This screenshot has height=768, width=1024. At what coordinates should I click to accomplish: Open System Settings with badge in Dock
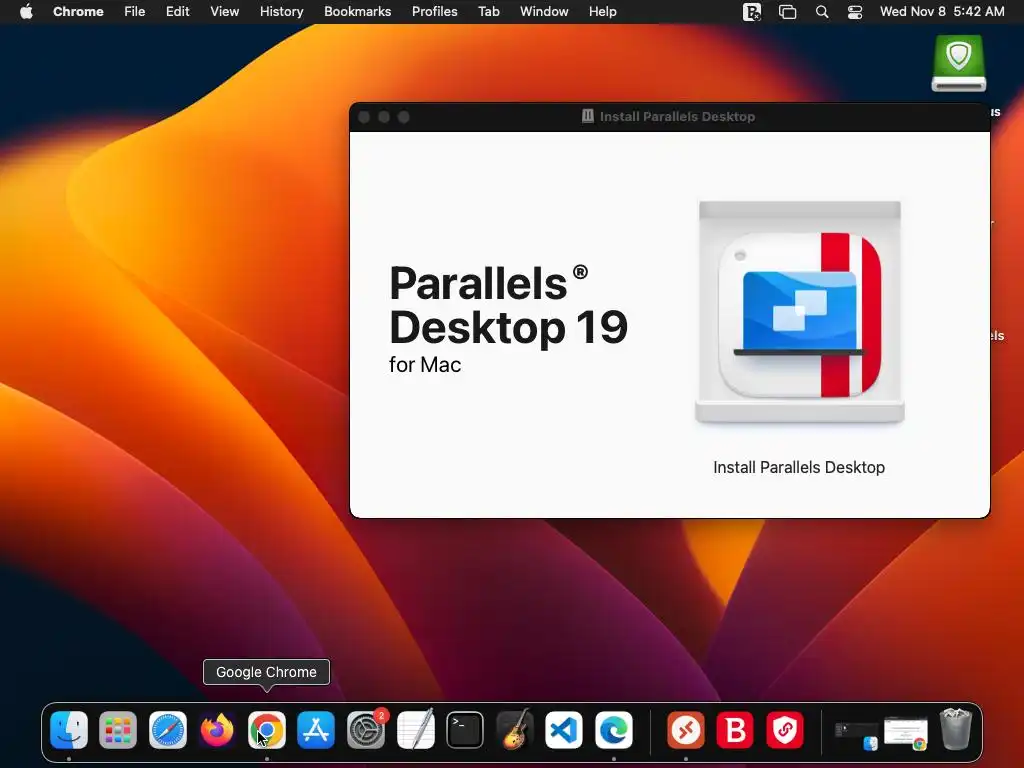point(366,729)
